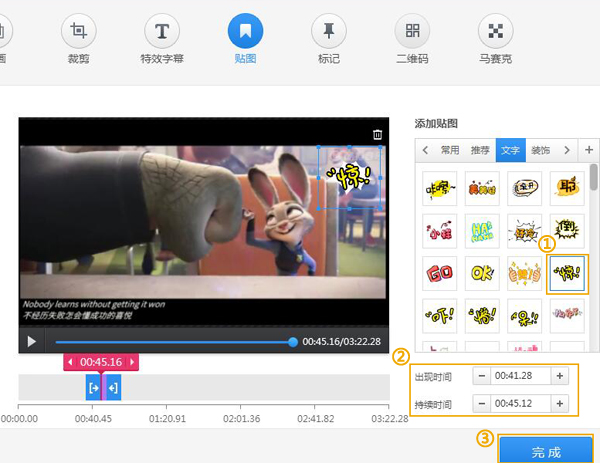Switch to the 常用 sticker tab

point(450,150)
